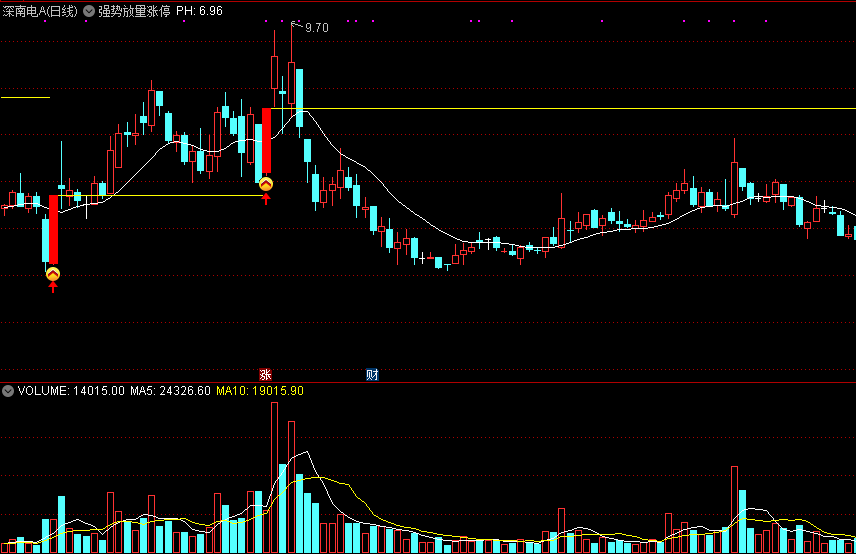Click the PH: 6.96 value
The width and height of the screenshot is (856, 554).
point(199,11)
